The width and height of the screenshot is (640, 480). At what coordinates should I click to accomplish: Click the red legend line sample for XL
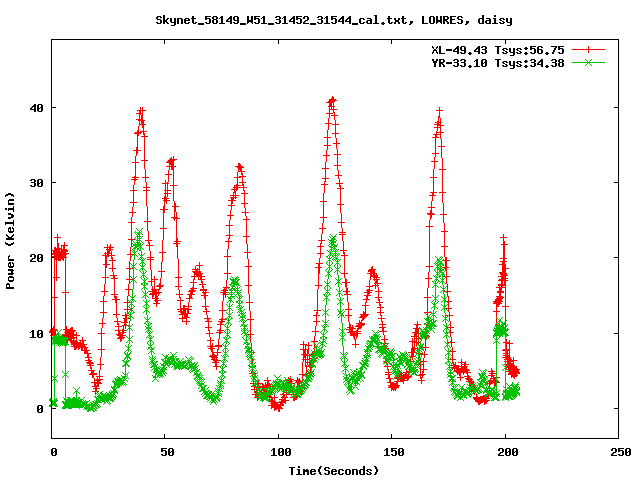click(x=588, y=50)
